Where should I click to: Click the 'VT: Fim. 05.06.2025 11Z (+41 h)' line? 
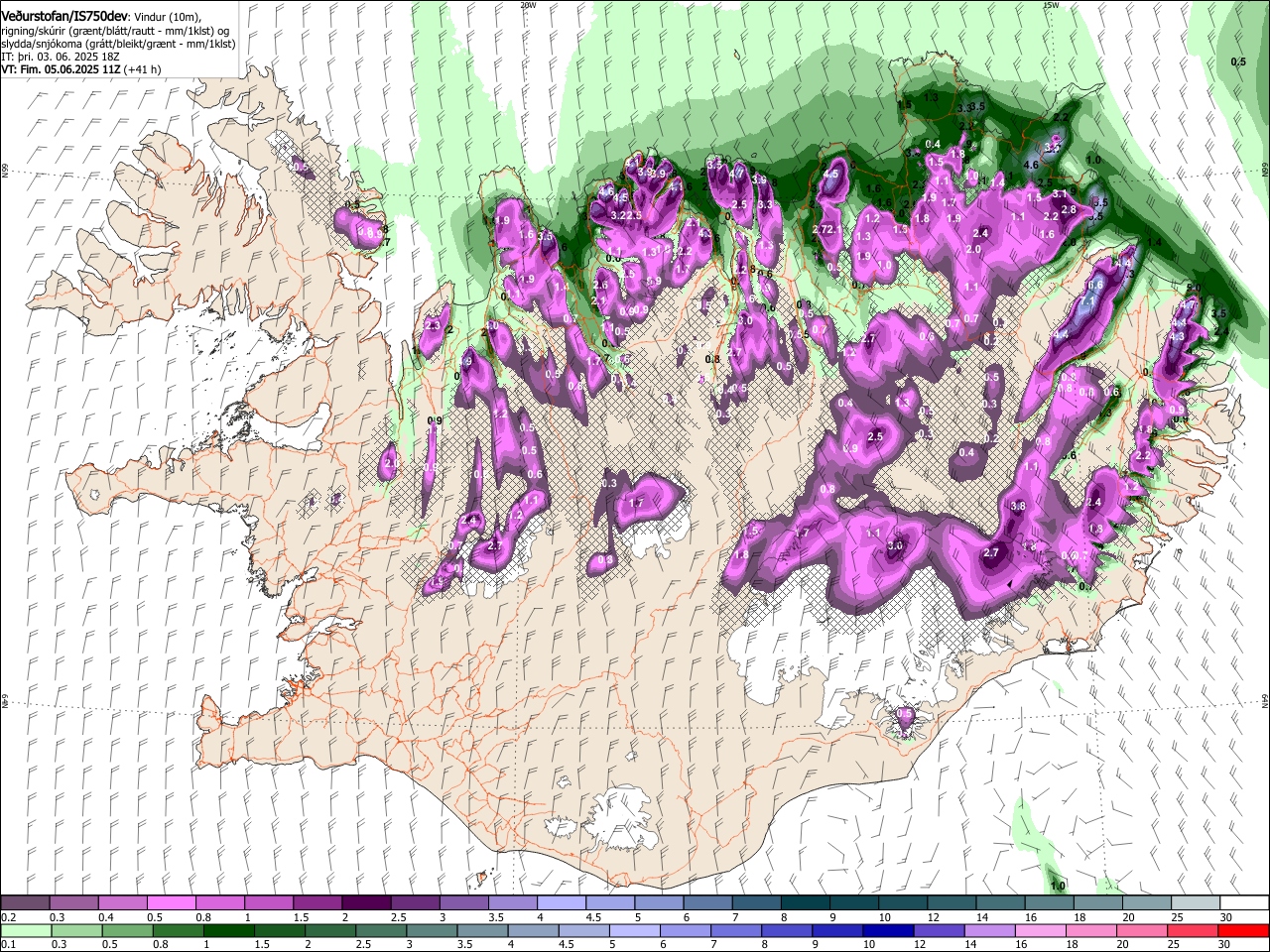tap(81, 69)
